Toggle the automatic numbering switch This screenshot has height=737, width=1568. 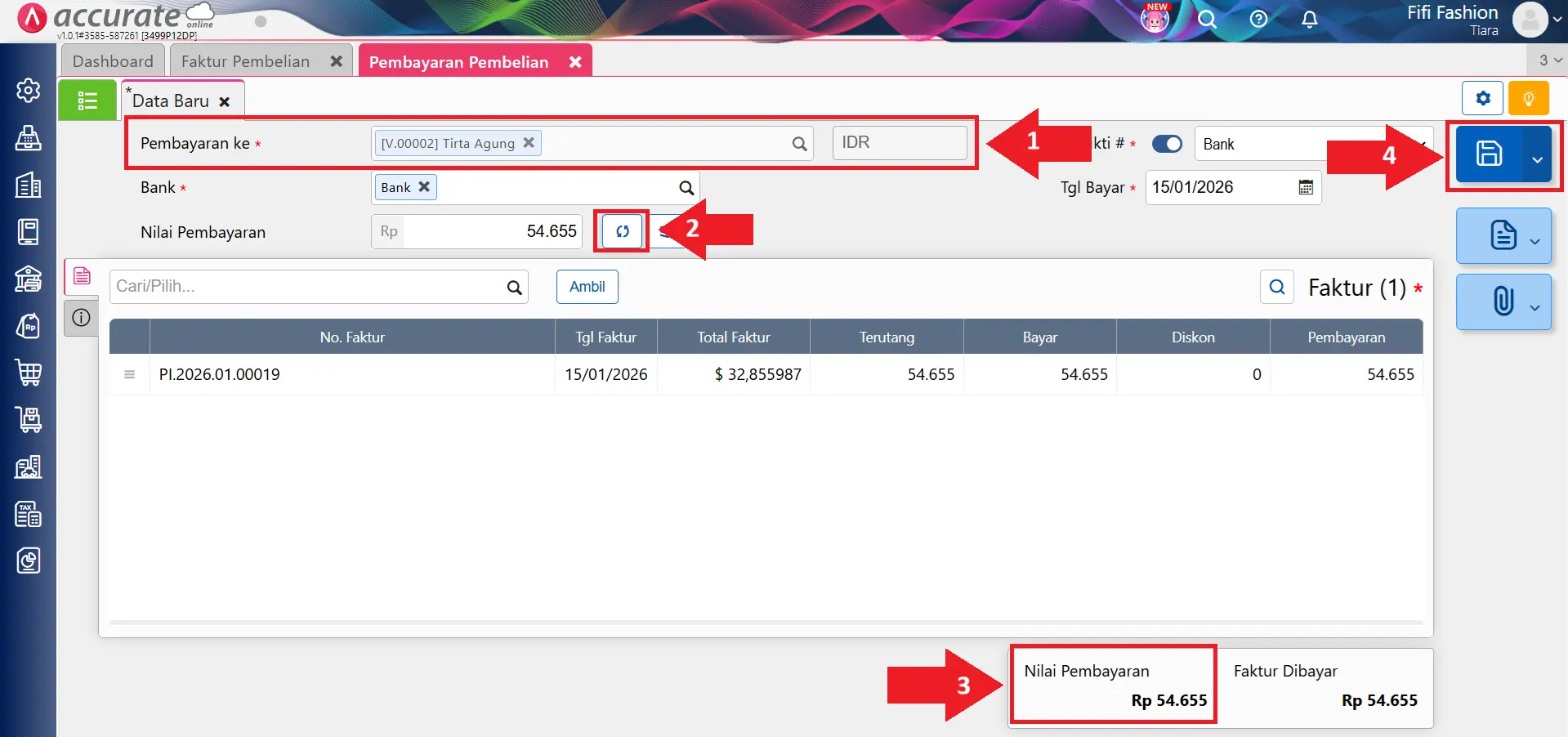click(x=1167, y=144)
